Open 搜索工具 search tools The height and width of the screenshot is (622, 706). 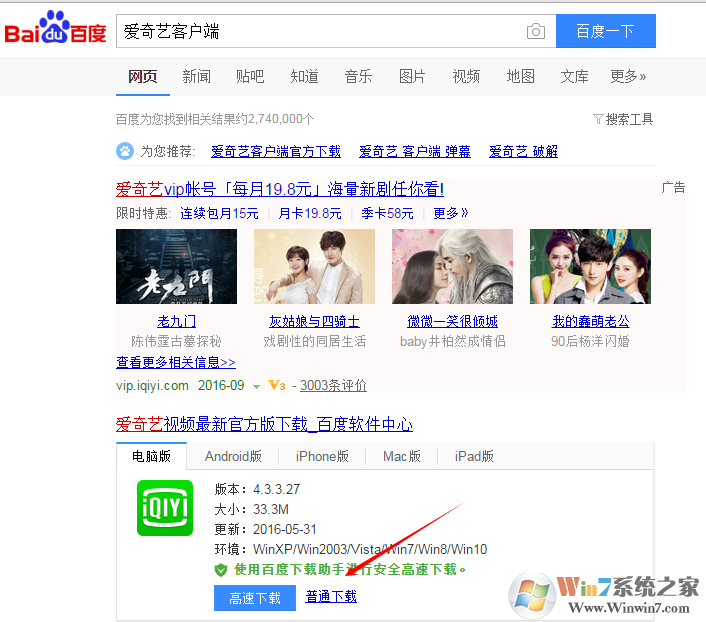[x=629, y=119]
